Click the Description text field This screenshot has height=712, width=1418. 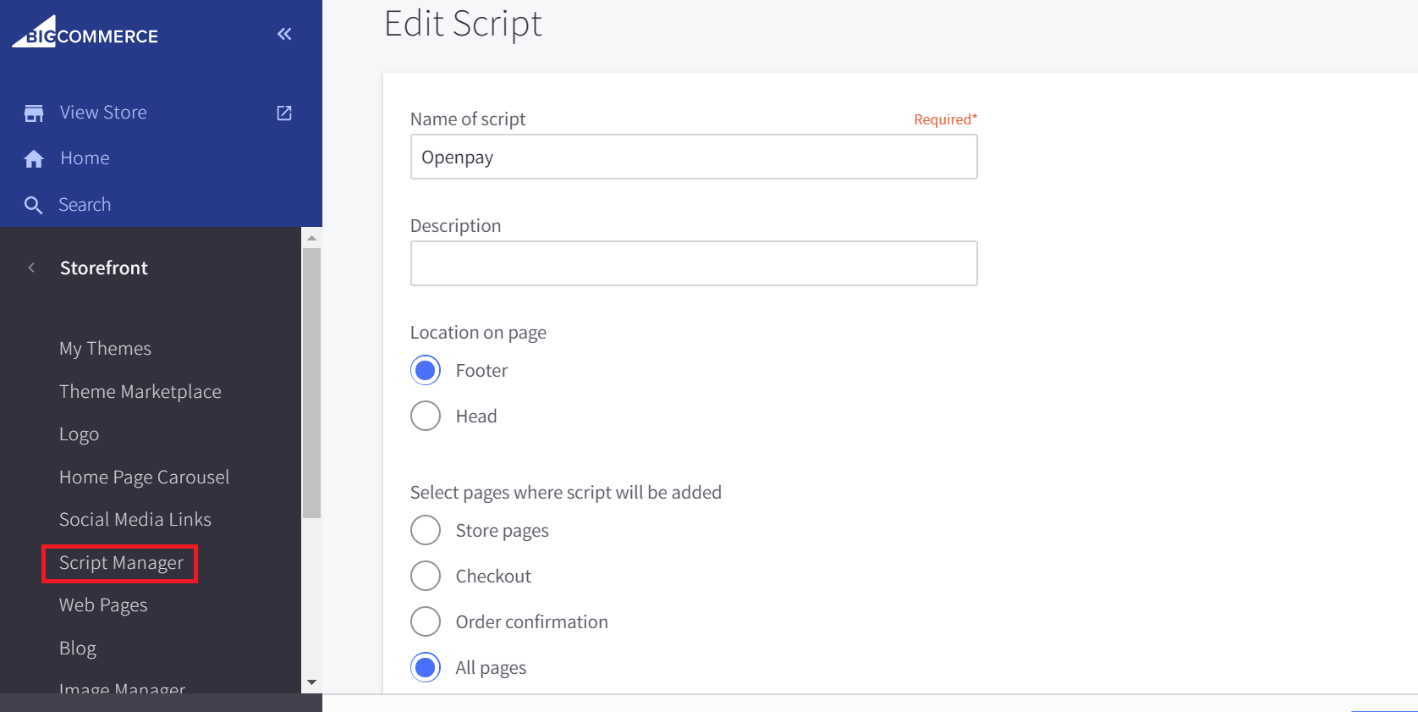(693, 263)
